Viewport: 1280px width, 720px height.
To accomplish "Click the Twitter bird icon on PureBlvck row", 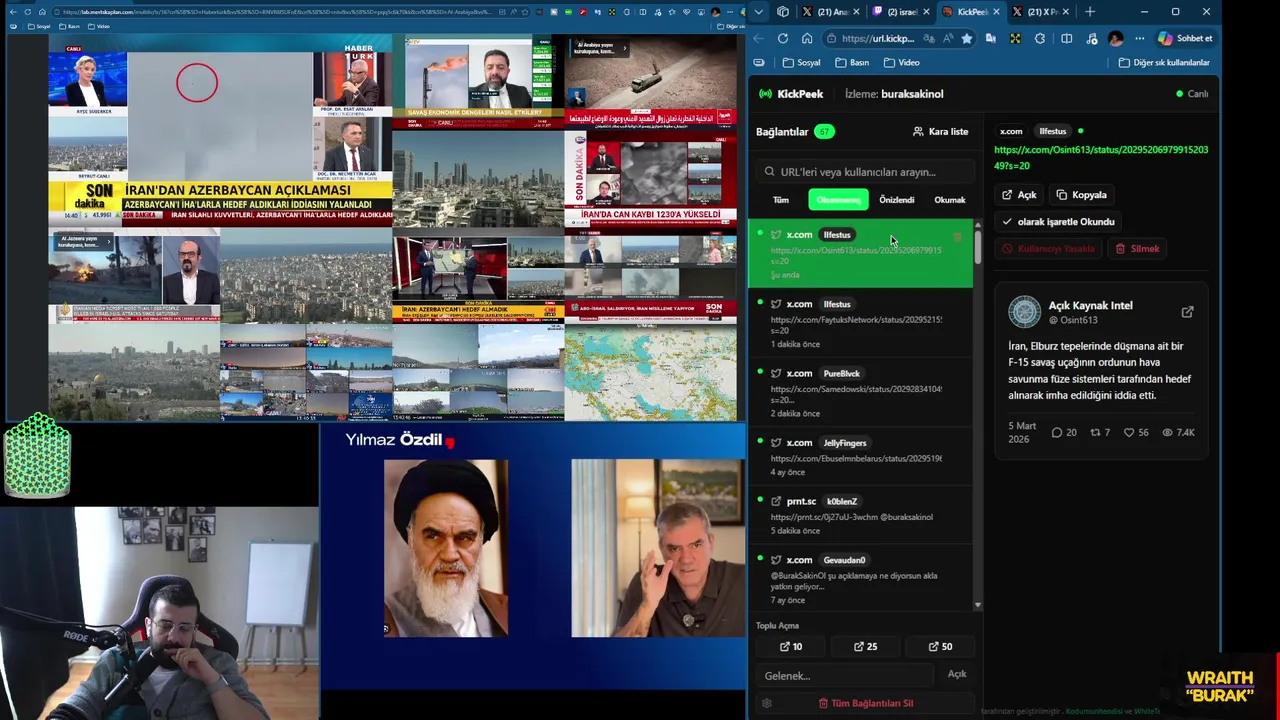I will 776,373.
